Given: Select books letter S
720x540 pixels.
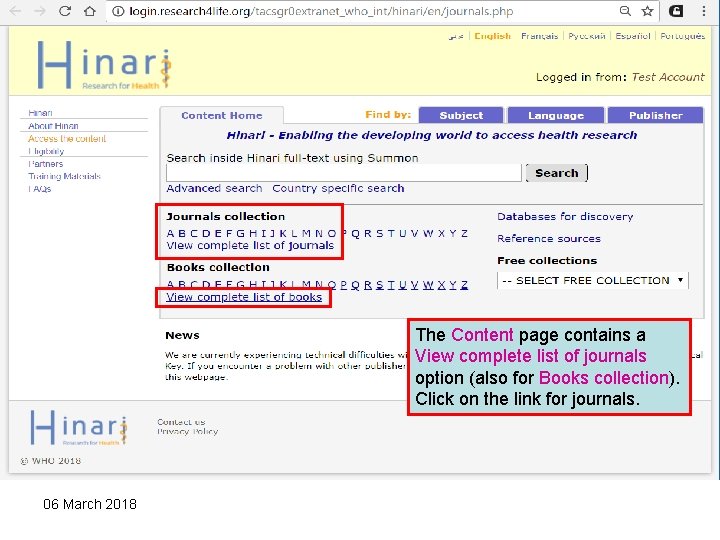Looking at the screenshot, I should pyautogui.click(x=379, y=285).
